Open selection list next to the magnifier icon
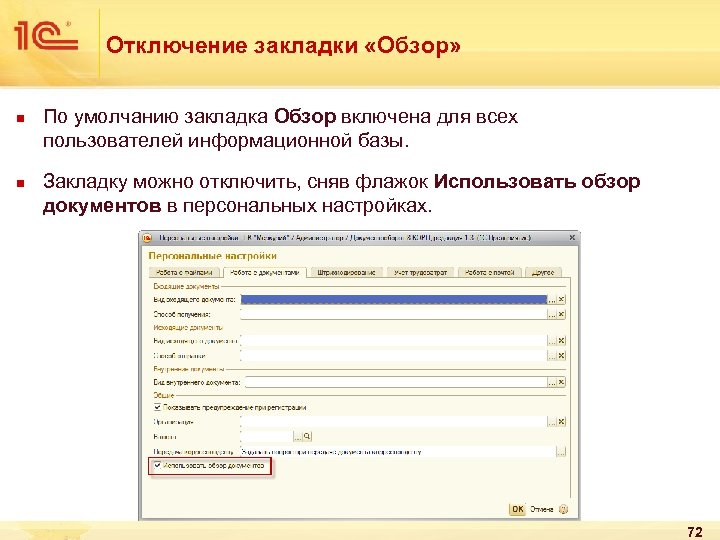The width and height of the screenshot is (720, 540). (298, 436)
